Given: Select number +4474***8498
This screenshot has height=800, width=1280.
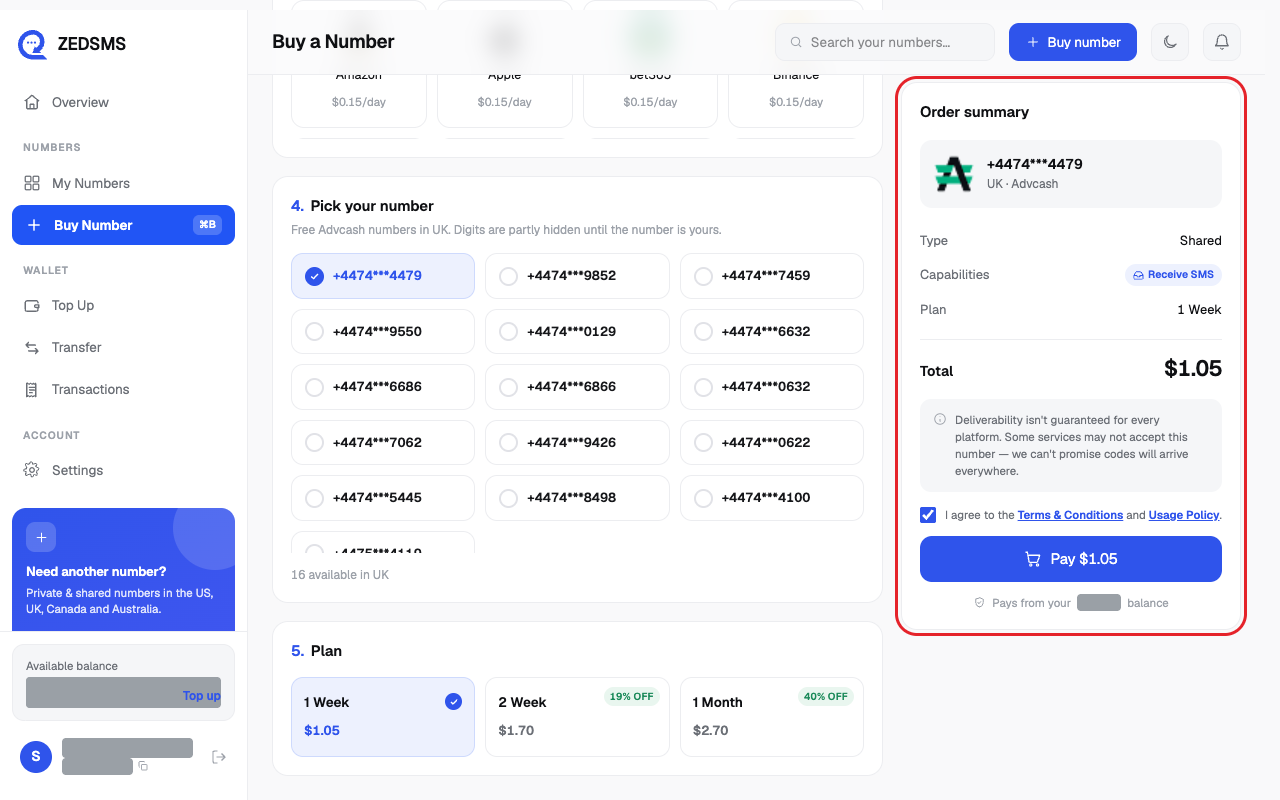Looking at the screenshot, I should tap(577, 497).
